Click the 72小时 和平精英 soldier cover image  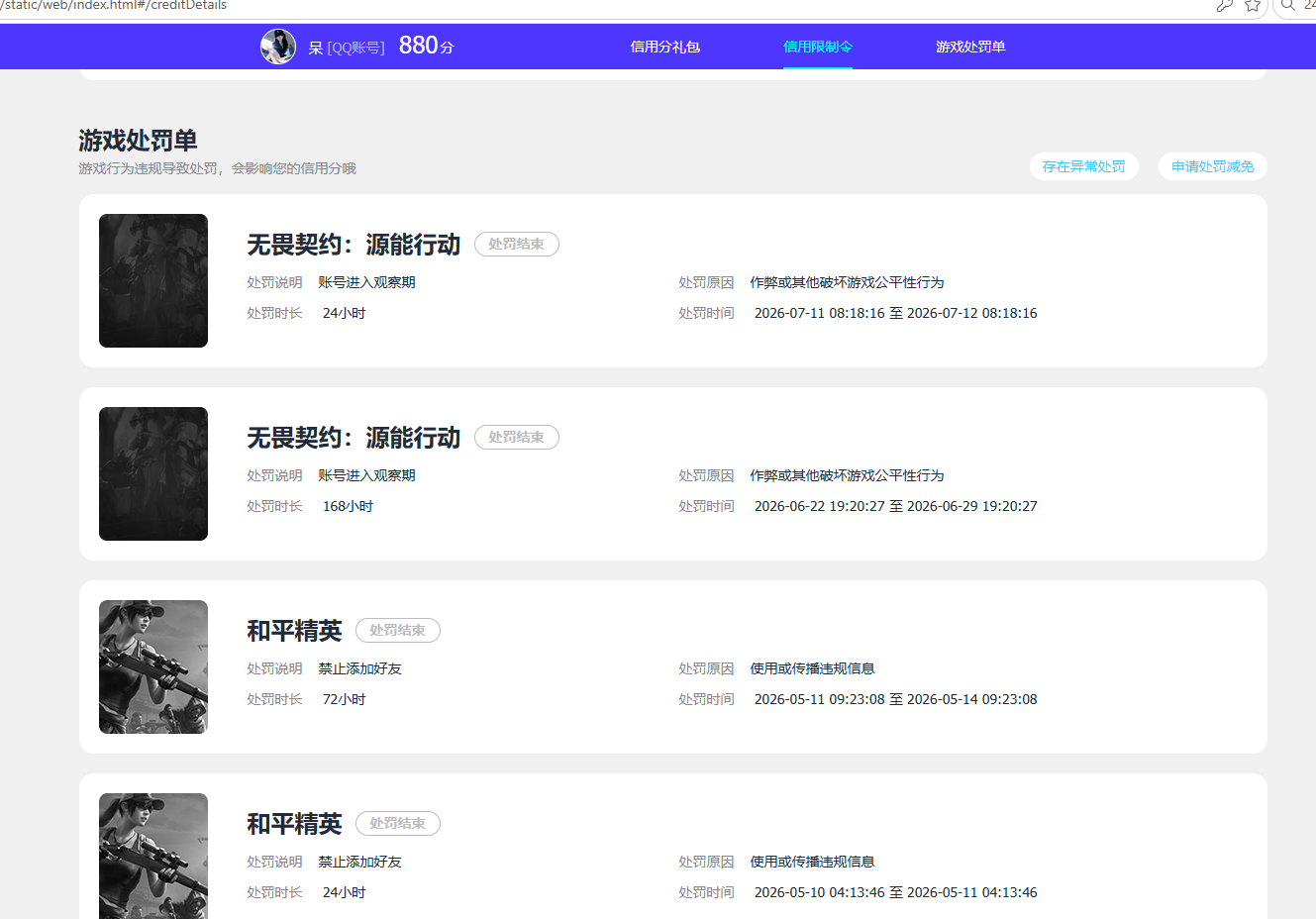[153, 666]
